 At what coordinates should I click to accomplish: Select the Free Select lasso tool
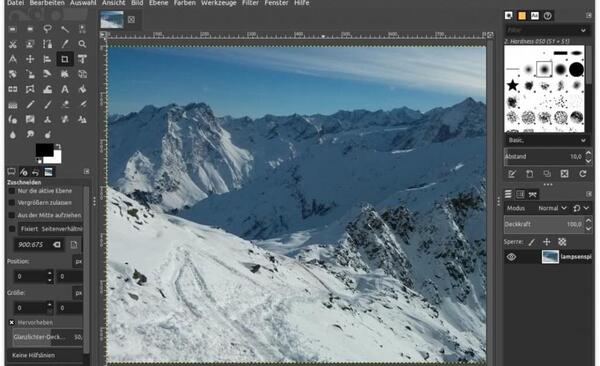47,29
